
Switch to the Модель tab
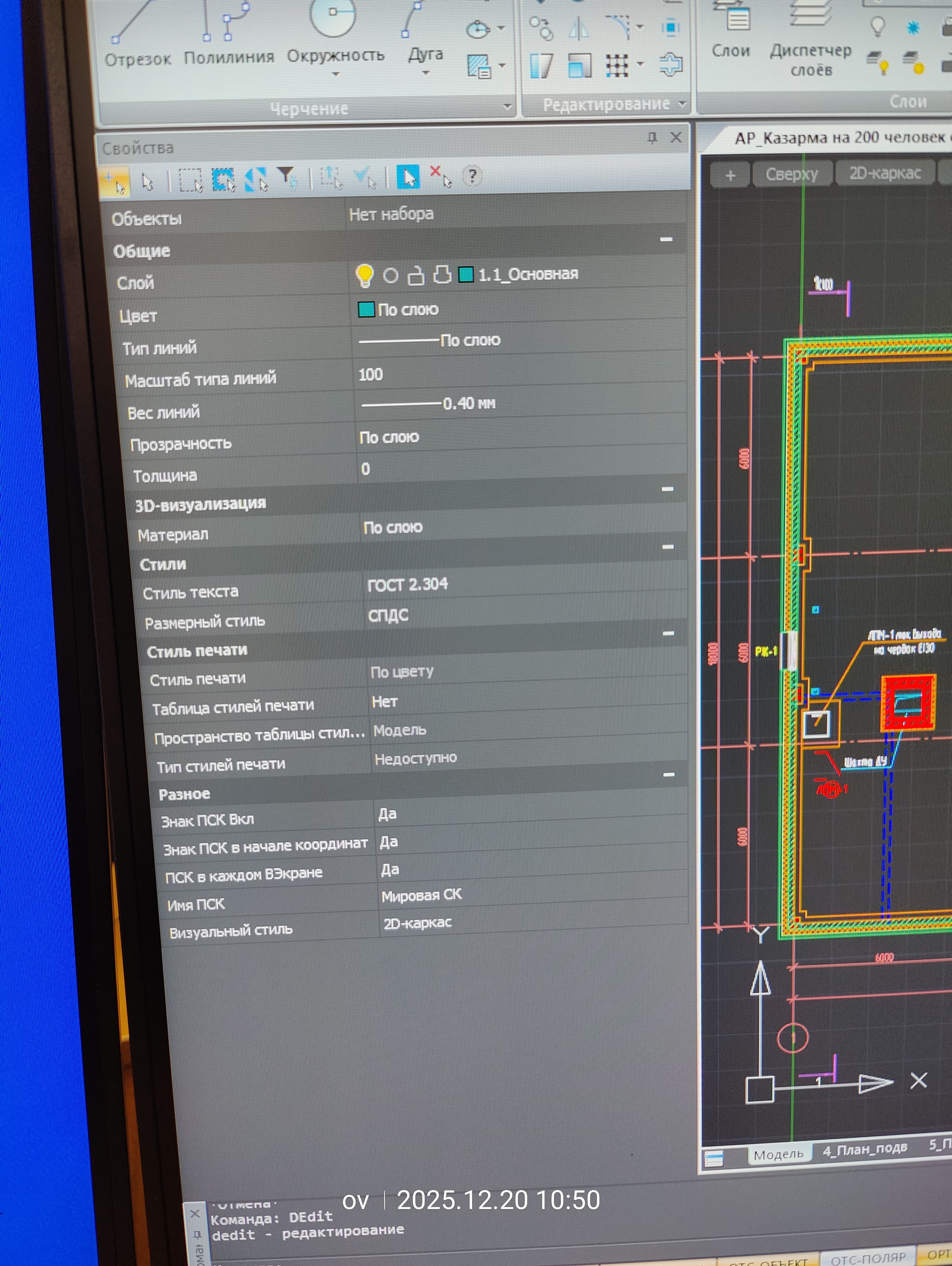tap(778, 1154)
